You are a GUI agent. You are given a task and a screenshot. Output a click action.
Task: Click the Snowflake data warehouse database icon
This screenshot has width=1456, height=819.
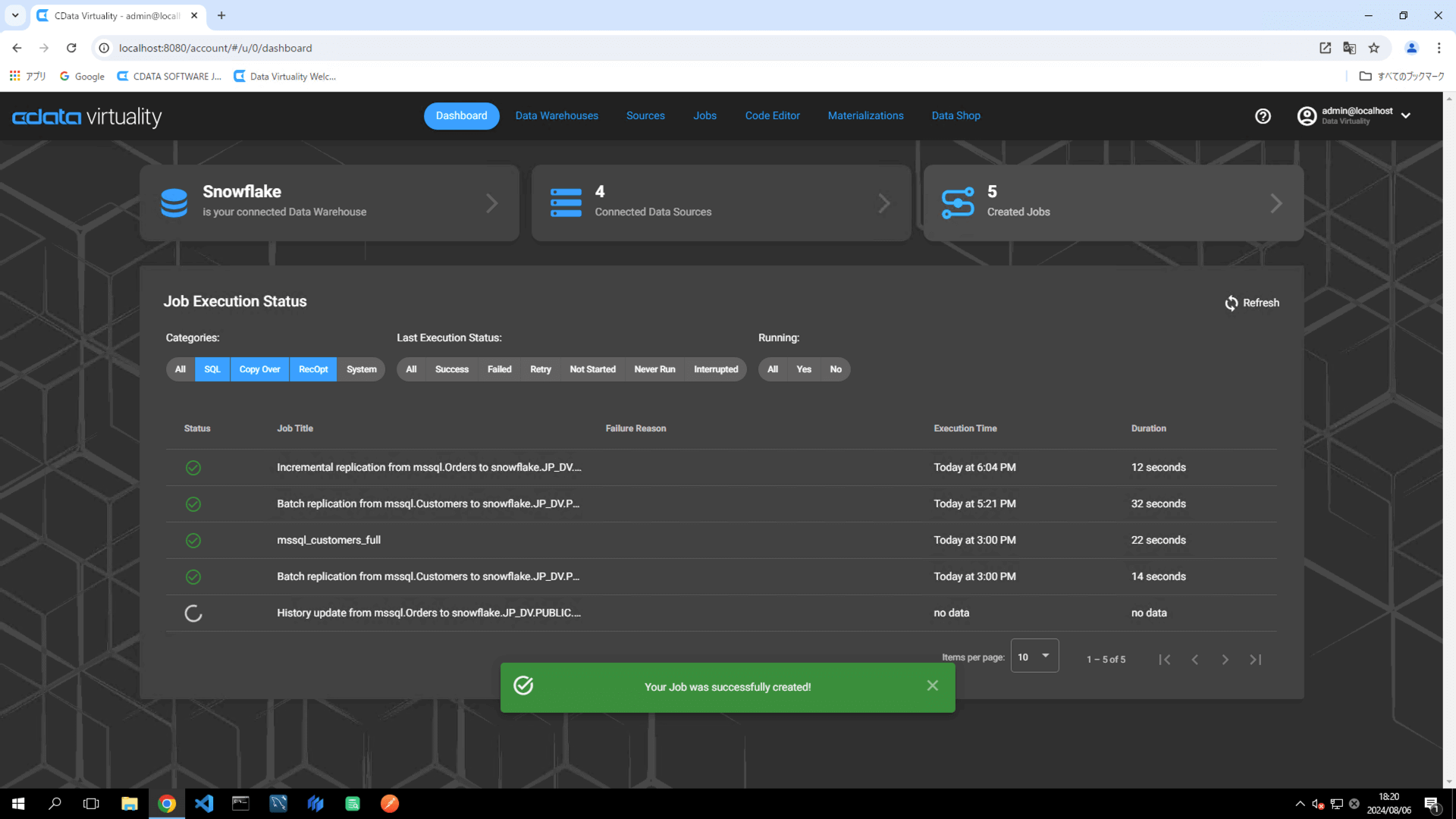(x=174, y=203)
